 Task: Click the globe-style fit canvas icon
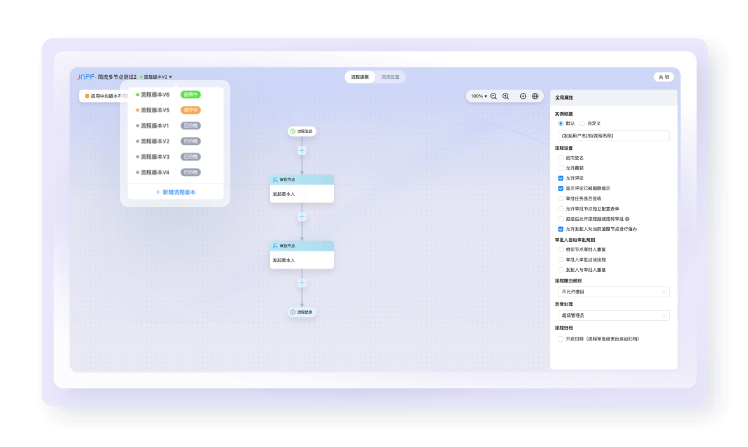(535, 96)
